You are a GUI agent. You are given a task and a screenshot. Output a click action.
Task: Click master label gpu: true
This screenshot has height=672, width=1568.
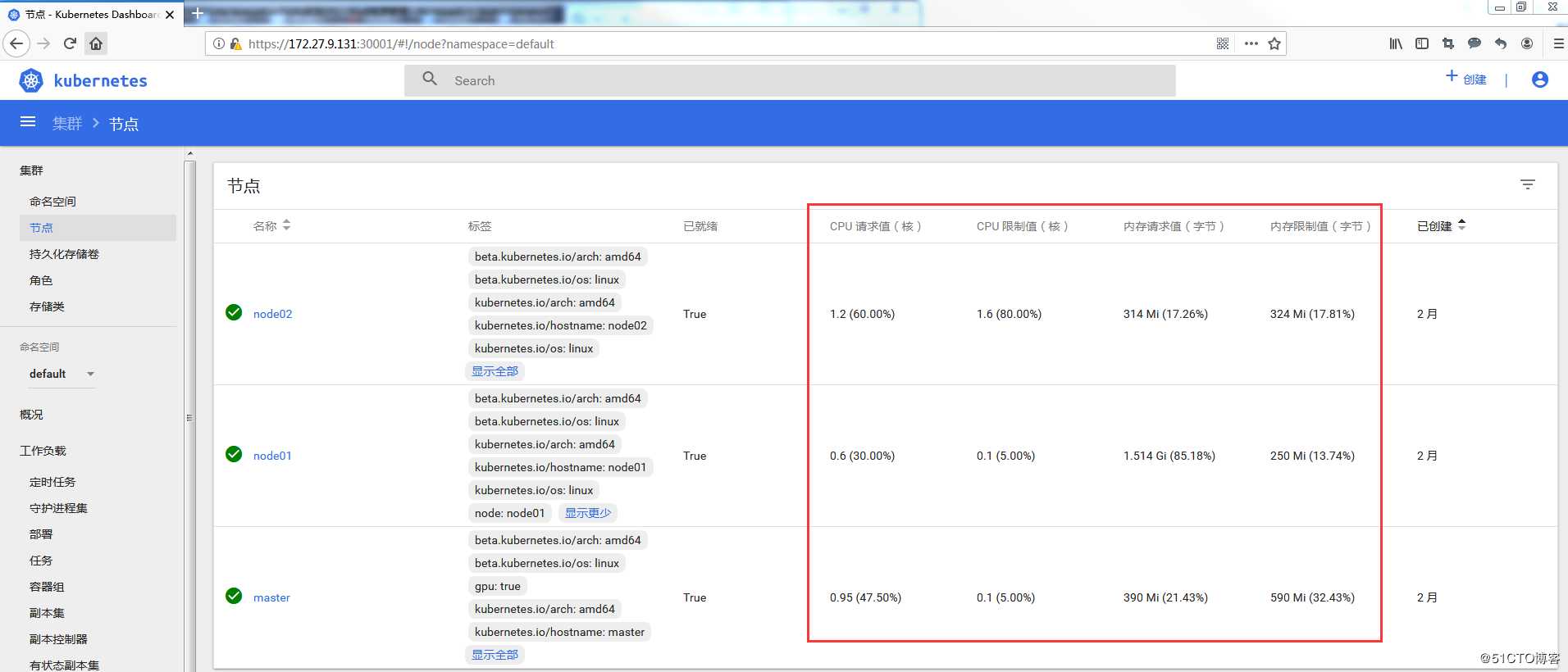point(498,586)
